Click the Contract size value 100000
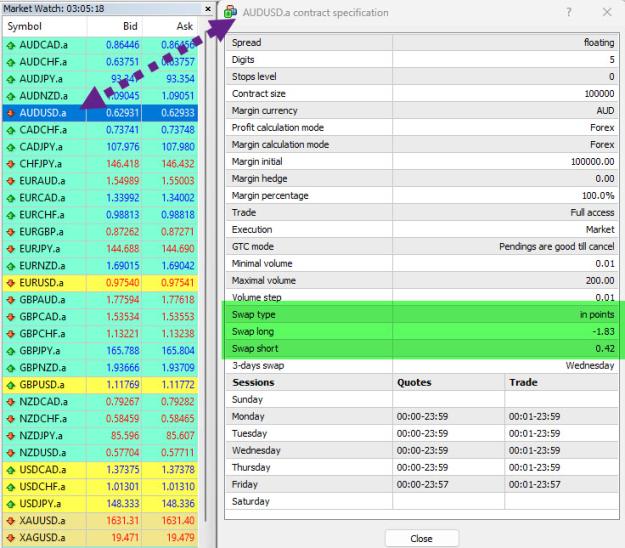Screen dimensions: 625x548 click(x=599, y=94)
